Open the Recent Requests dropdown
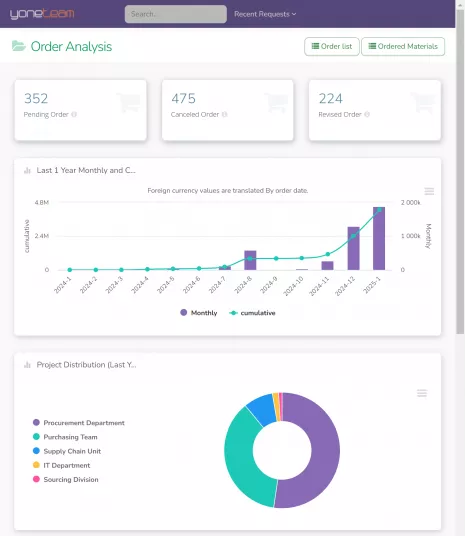The image size is (465, 536). 265,14
